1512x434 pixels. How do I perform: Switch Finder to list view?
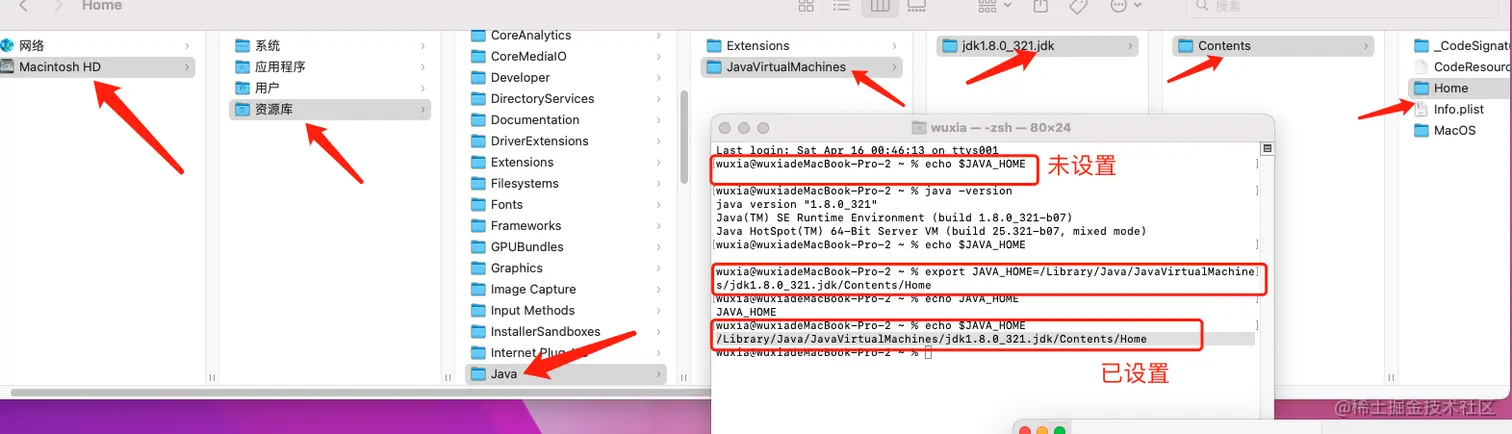[842, 6]
